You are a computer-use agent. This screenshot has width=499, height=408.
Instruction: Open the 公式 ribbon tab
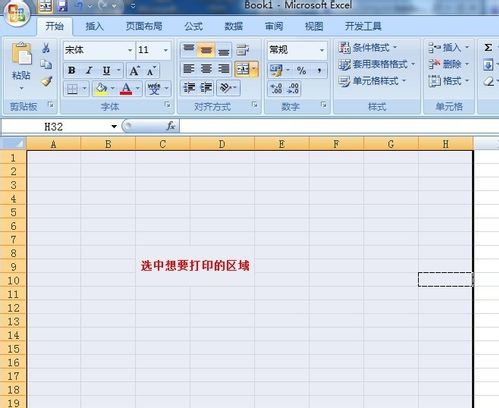pos(194,26)
